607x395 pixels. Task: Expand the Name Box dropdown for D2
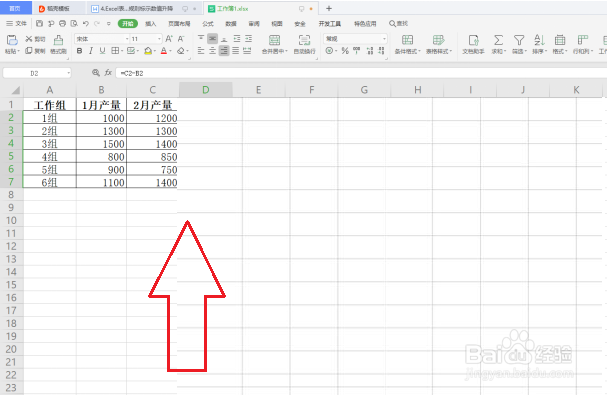pos(69,73)
